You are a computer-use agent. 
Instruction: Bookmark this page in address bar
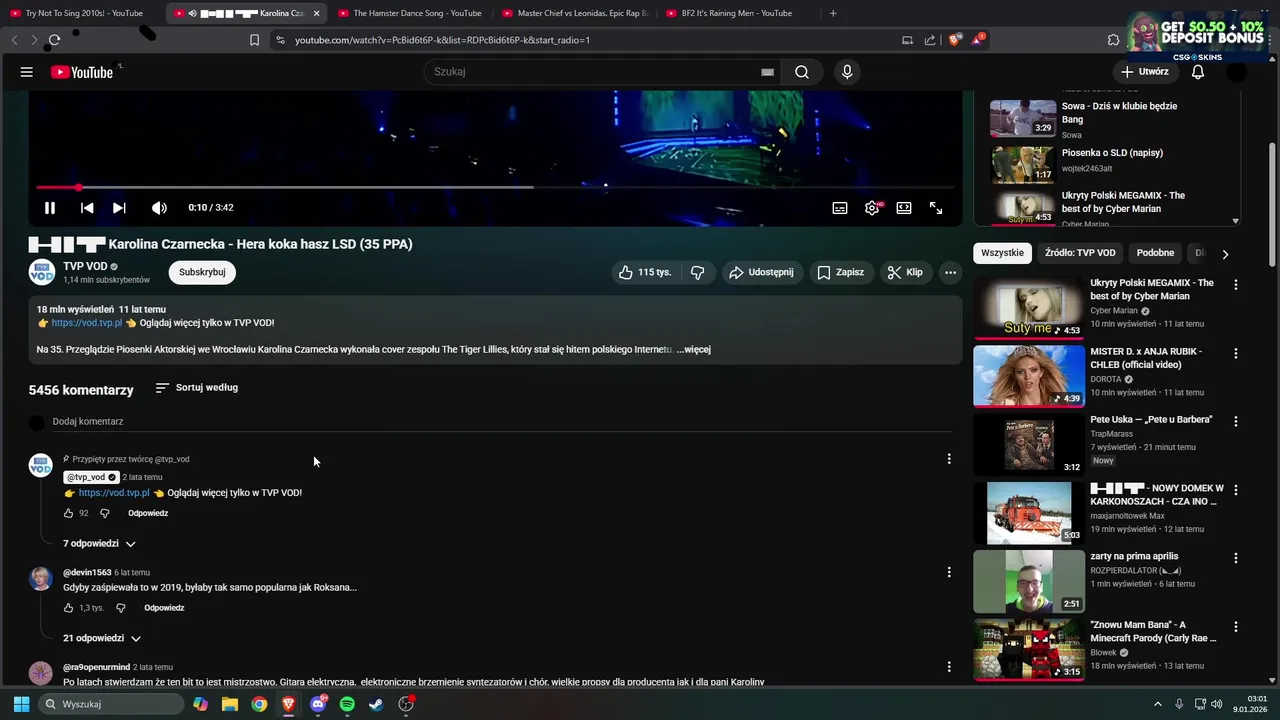[254, 40]
